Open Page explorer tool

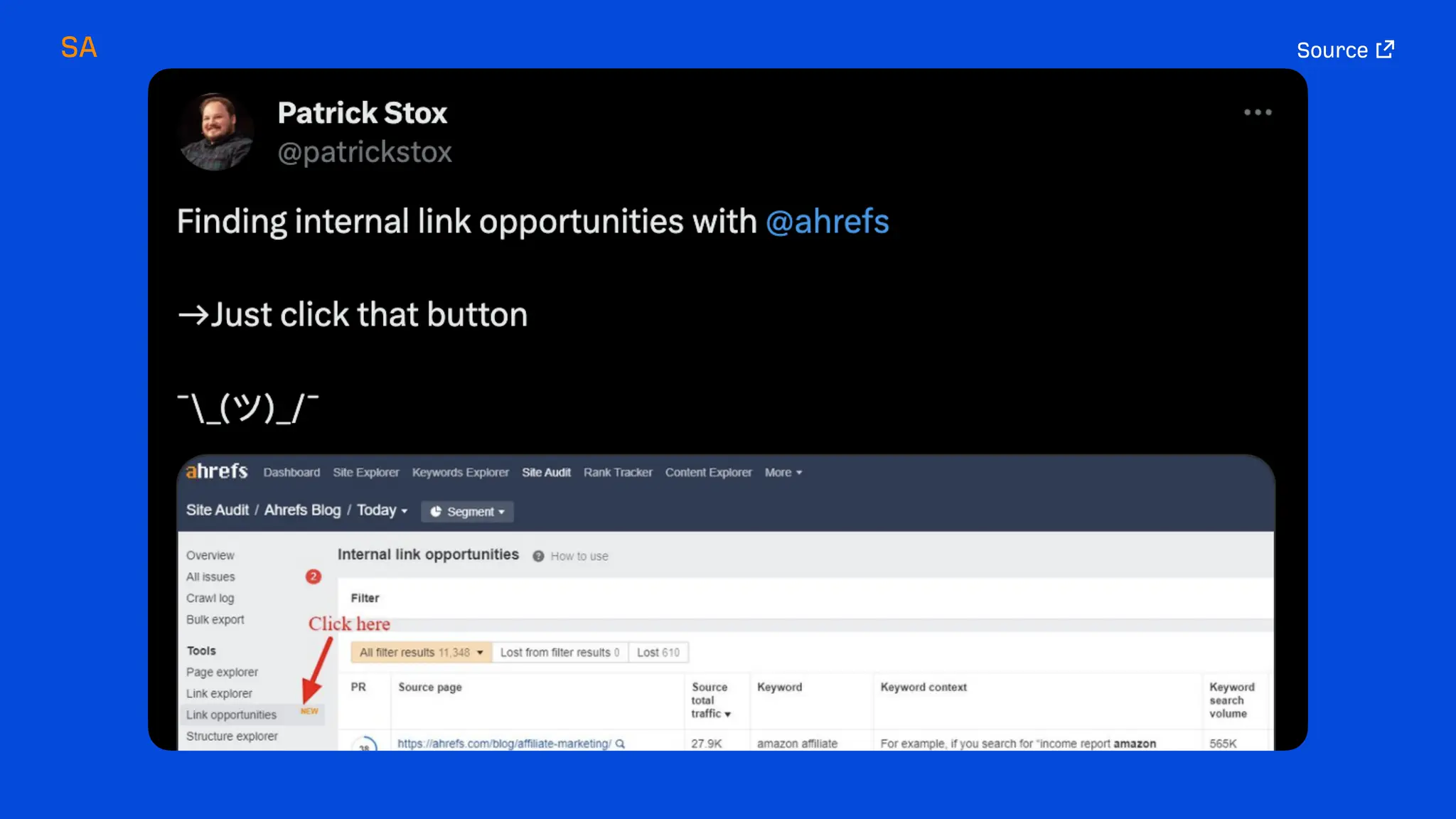[x=223, y=672]
